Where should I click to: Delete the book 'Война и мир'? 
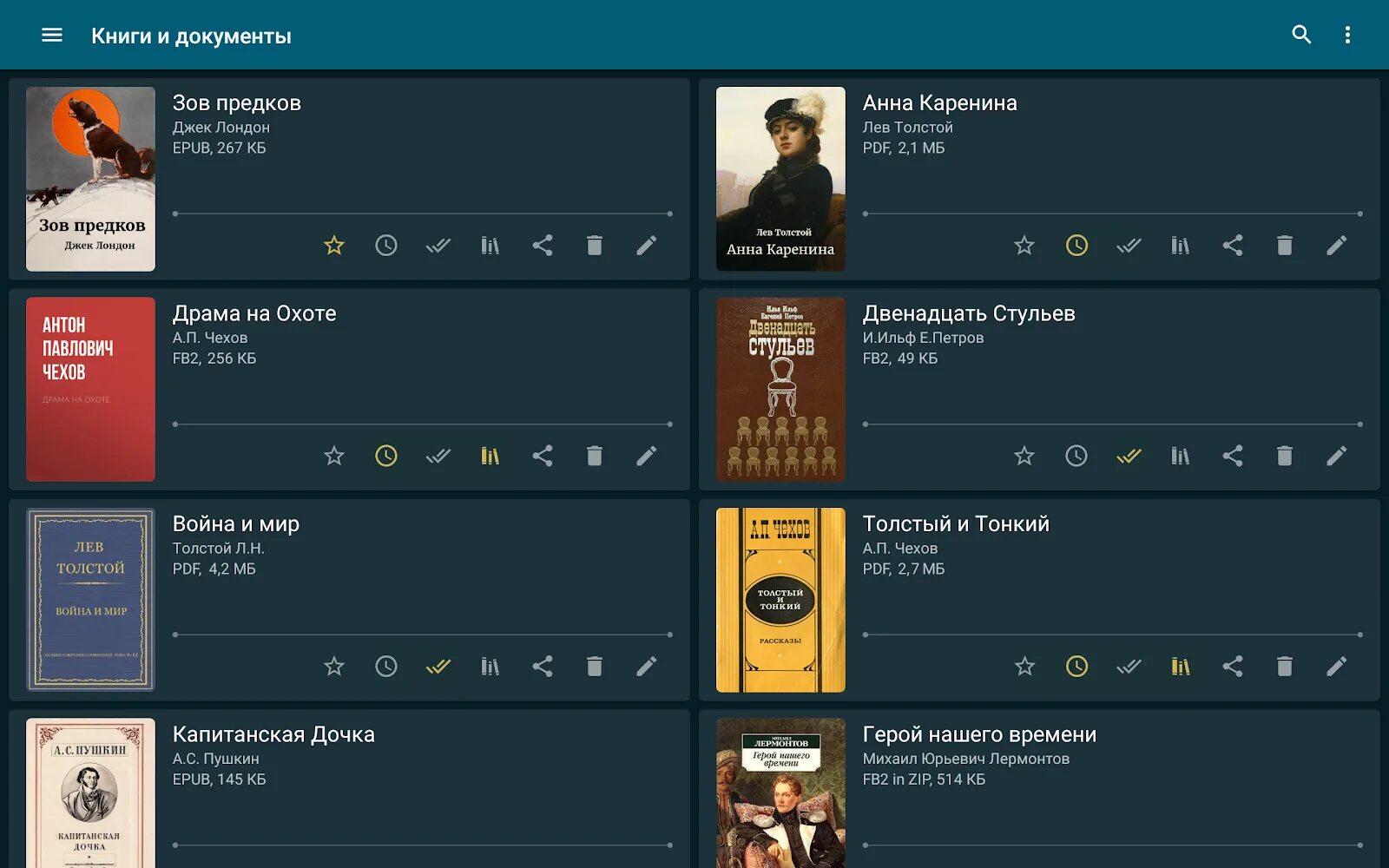[x=595, y=667]
